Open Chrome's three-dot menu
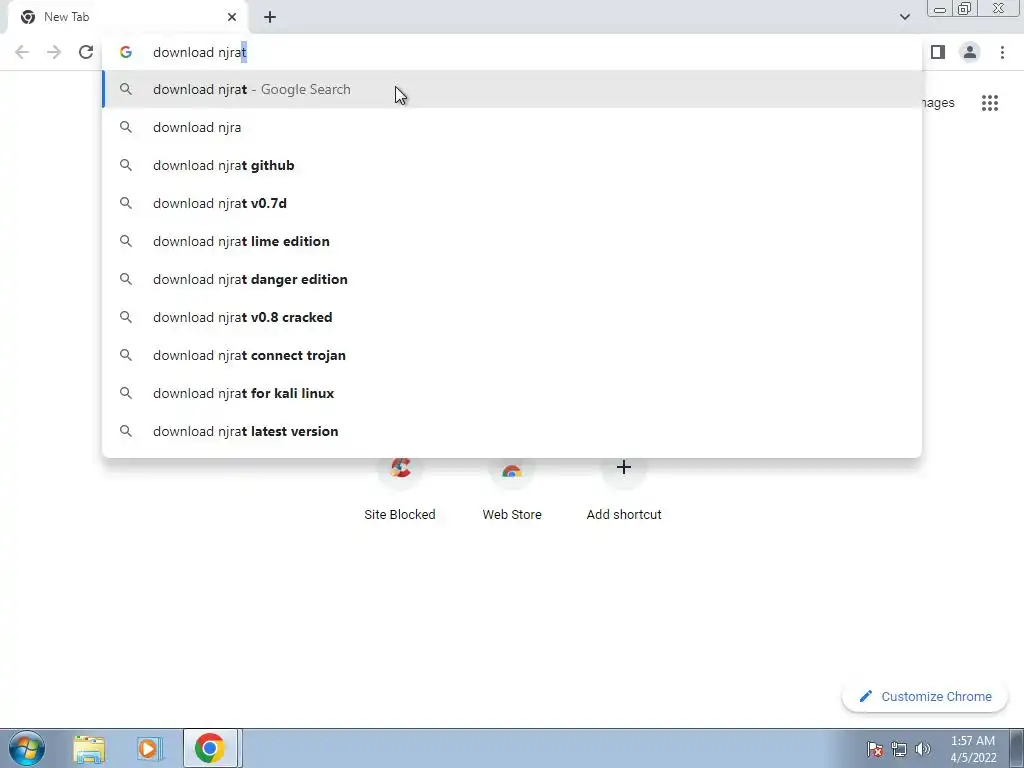This screenshot has height=768, width=1024. pyautogui.click(x=1002, y=52)
